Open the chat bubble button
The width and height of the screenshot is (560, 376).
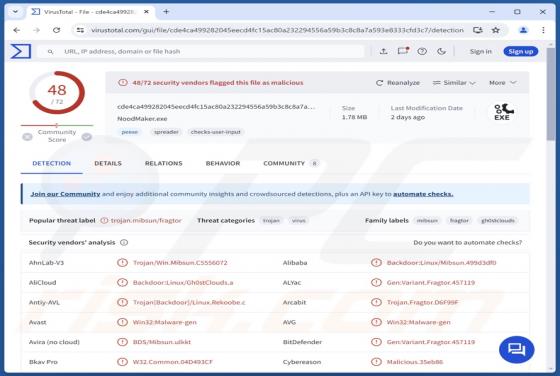point(516,349)
